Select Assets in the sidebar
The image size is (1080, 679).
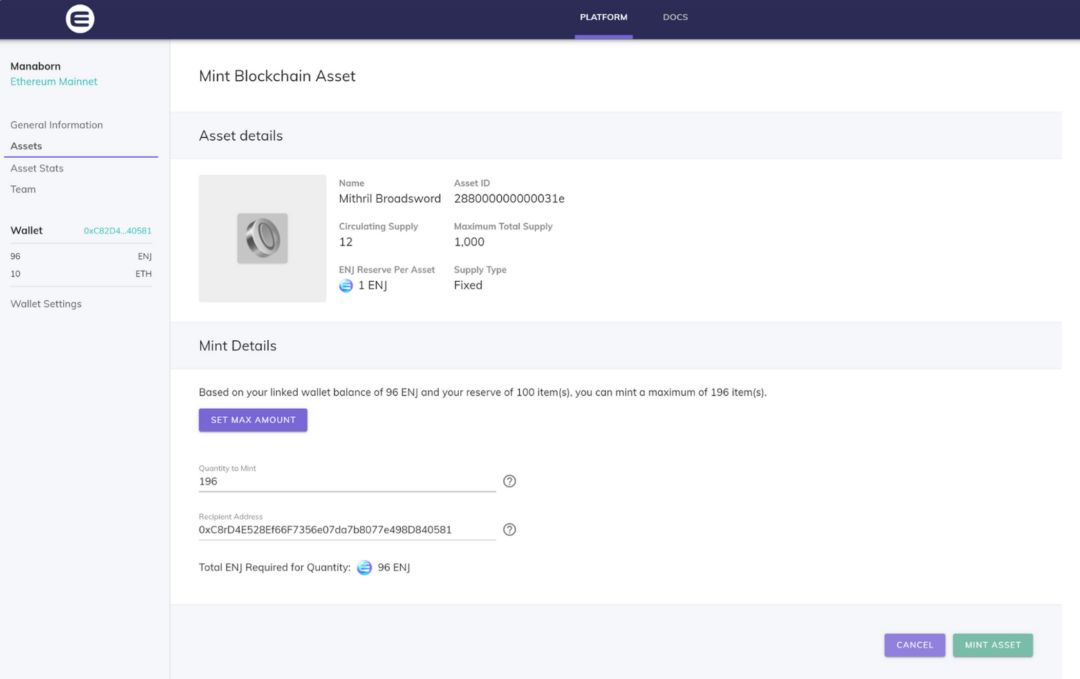(26, 146)
